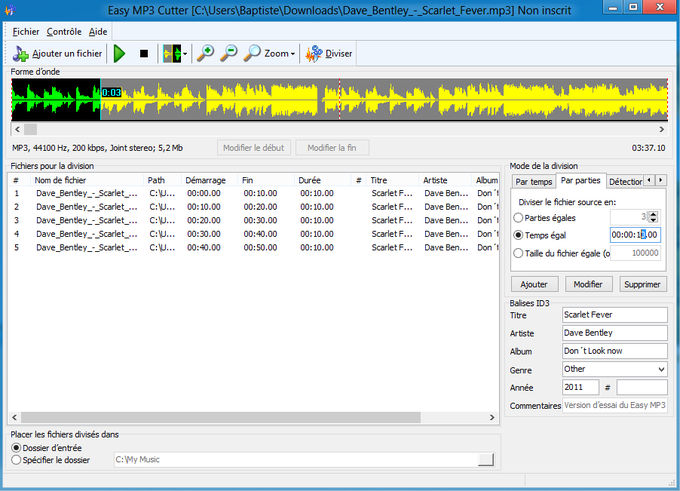680x491 pixels.
Task: Click the waveform scrollbar right arrow
Action: 661,129
